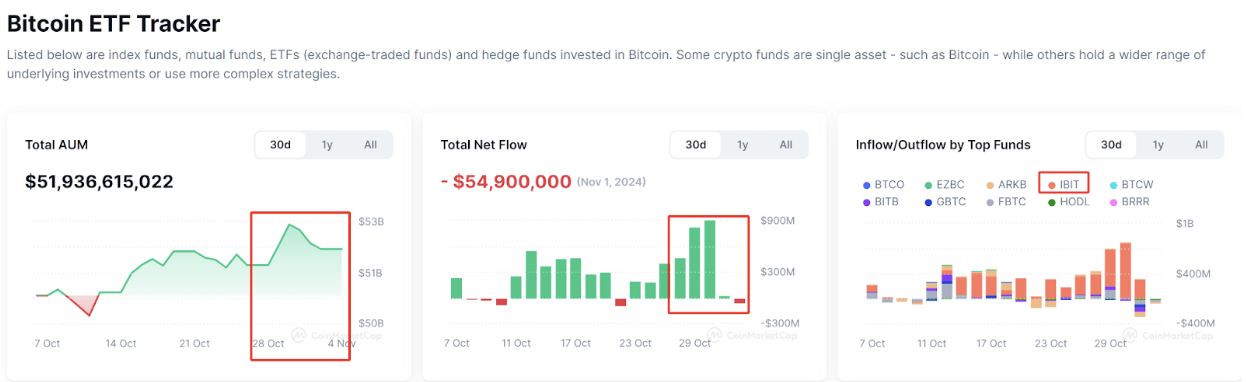Click the red negative dip in AUM chart
The image size is (1246, 382).
tap(78, 303)
